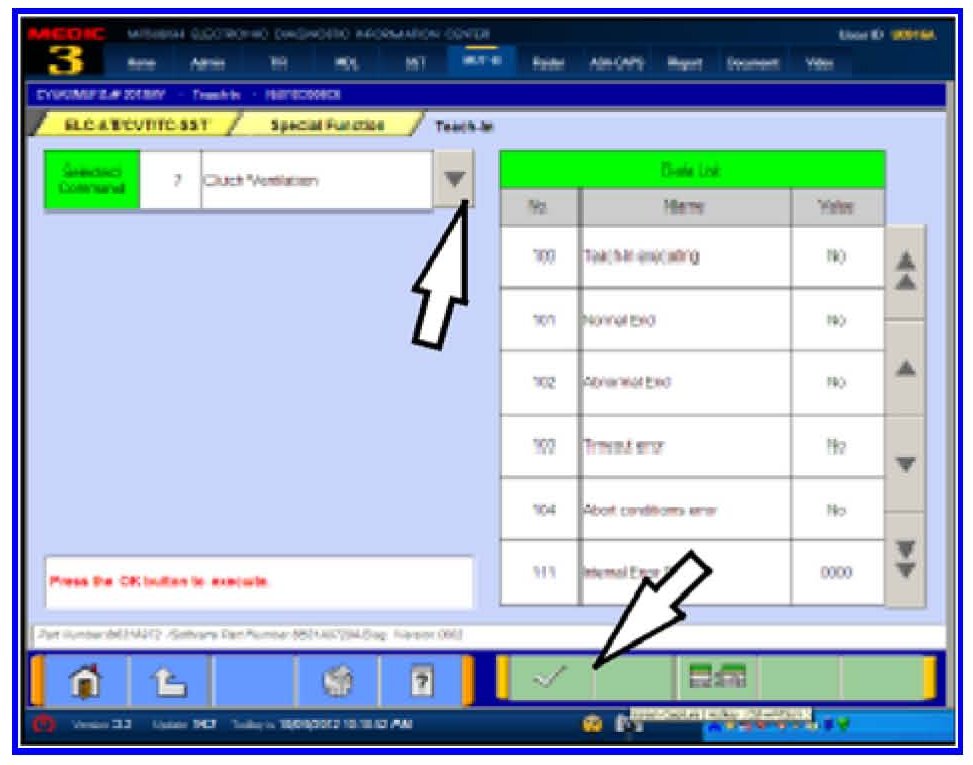Click the printer icon
The image size is (973, 765).
click(338, 682)
